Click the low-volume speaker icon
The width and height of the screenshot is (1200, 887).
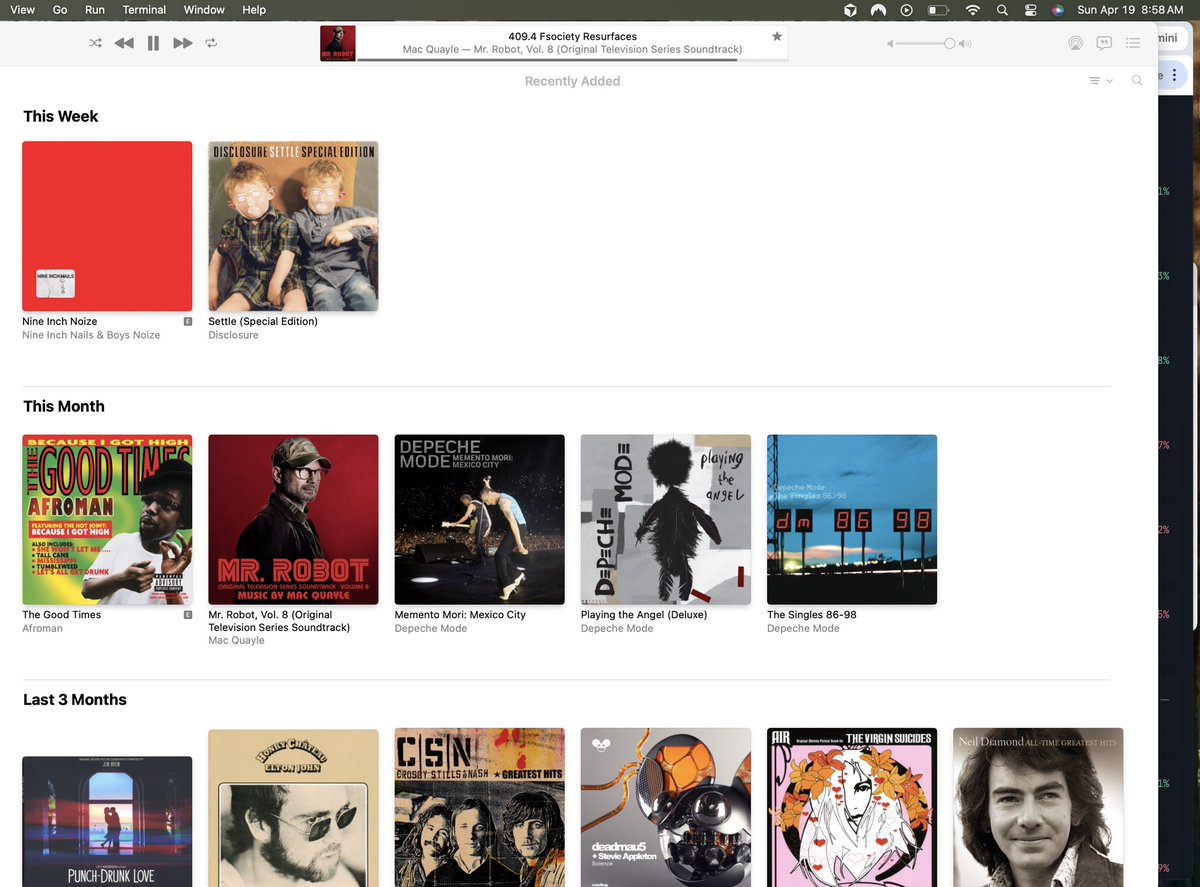click(x=890, y=43)
